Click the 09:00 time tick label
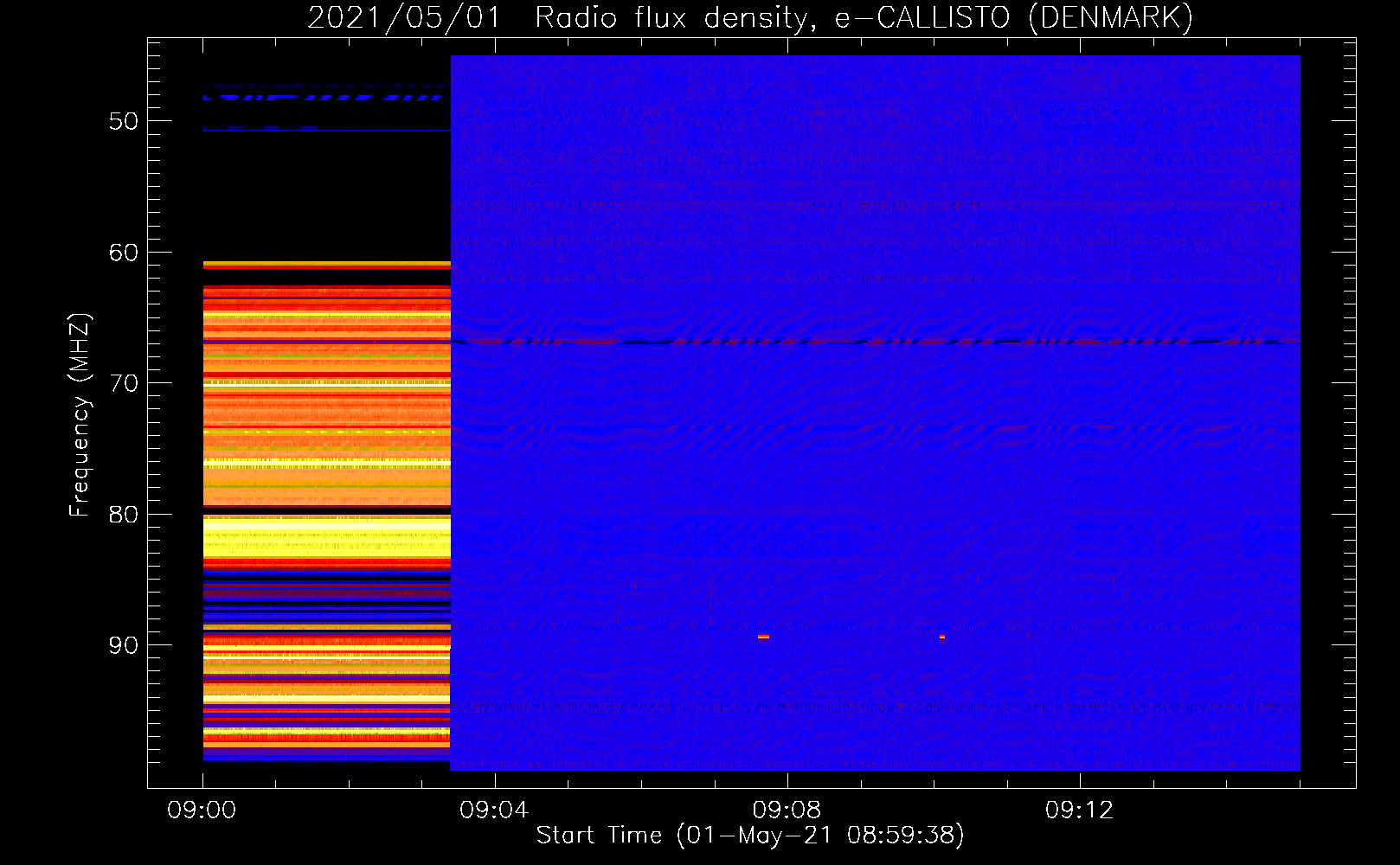The width and height of the screenshot is (1400, 865). [202, 811]
